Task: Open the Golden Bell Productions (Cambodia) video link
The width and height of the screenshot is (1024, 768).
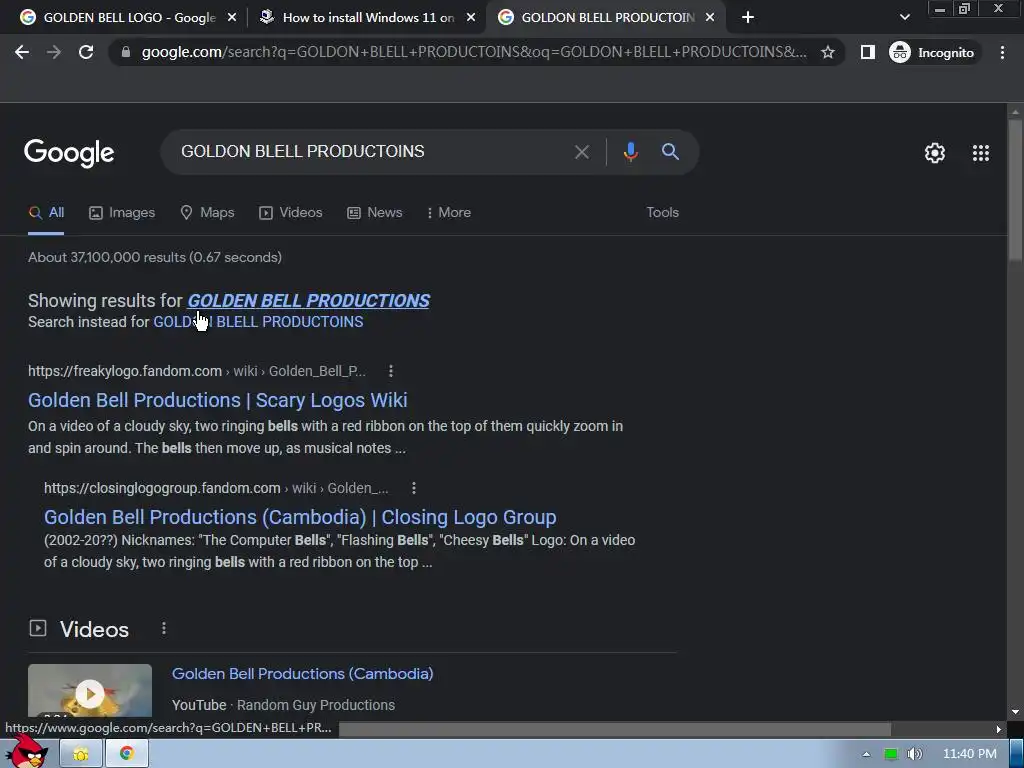Action: [302, 674]
